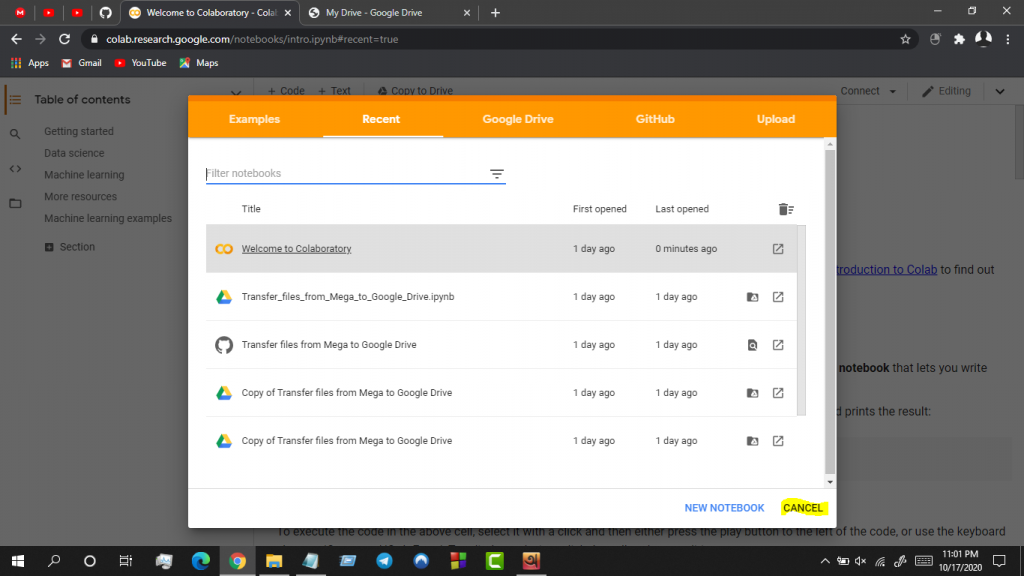The image size is (1024, 576).
Task: Click Drive icon of Transfer_files_from_Mega_to_Google_Drive.ipynb row
Action: (x=224, y=296)
